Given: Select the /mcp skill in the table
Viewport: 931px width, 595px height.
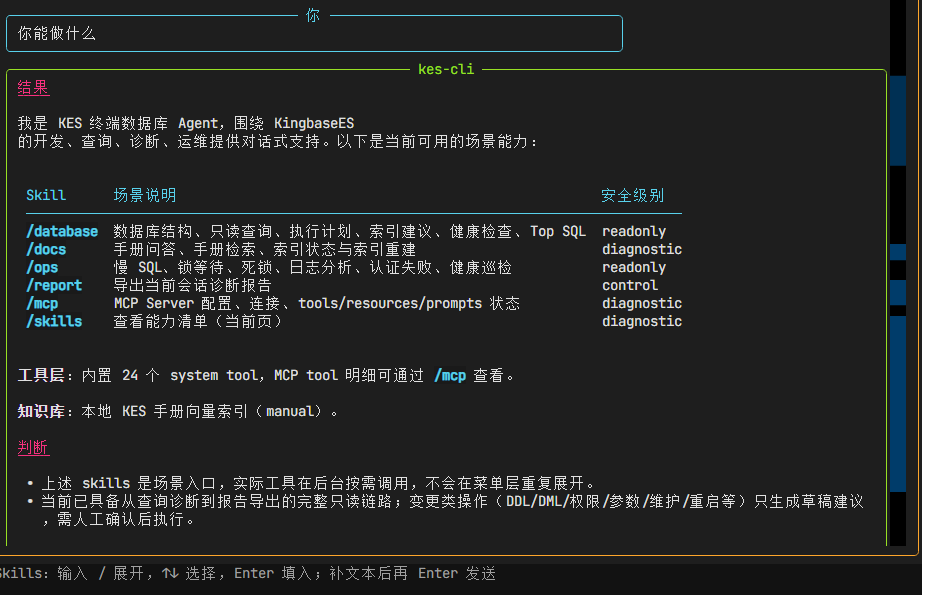Looking at the screenshot, I should click(x=42, y=303).
